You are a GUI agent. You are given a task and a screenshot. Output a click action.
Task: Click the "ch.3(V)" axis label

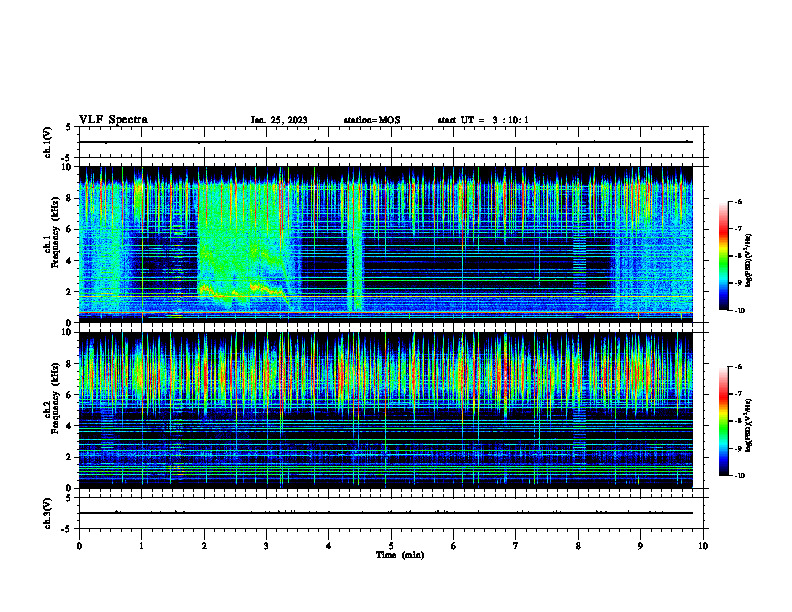click(48, 513)
